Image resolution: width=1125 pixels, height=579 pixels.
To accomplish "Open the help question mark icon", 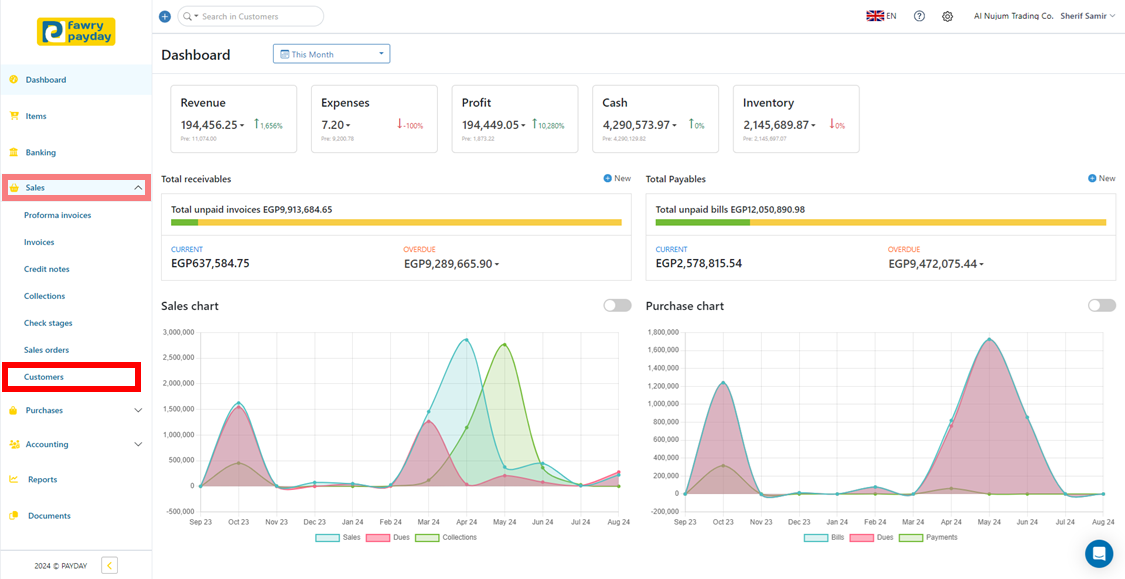I will point(919,16).
